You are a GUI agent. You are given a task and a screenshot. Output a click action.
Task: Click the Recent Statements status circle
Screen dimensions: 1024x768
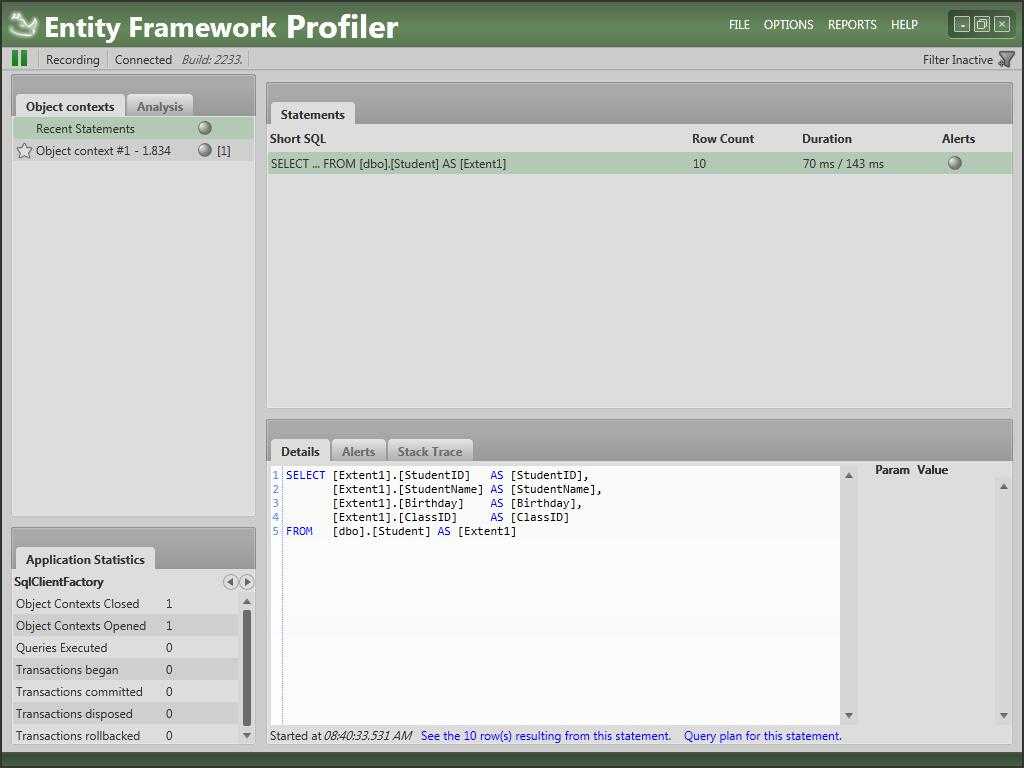[x=204, y=128]
